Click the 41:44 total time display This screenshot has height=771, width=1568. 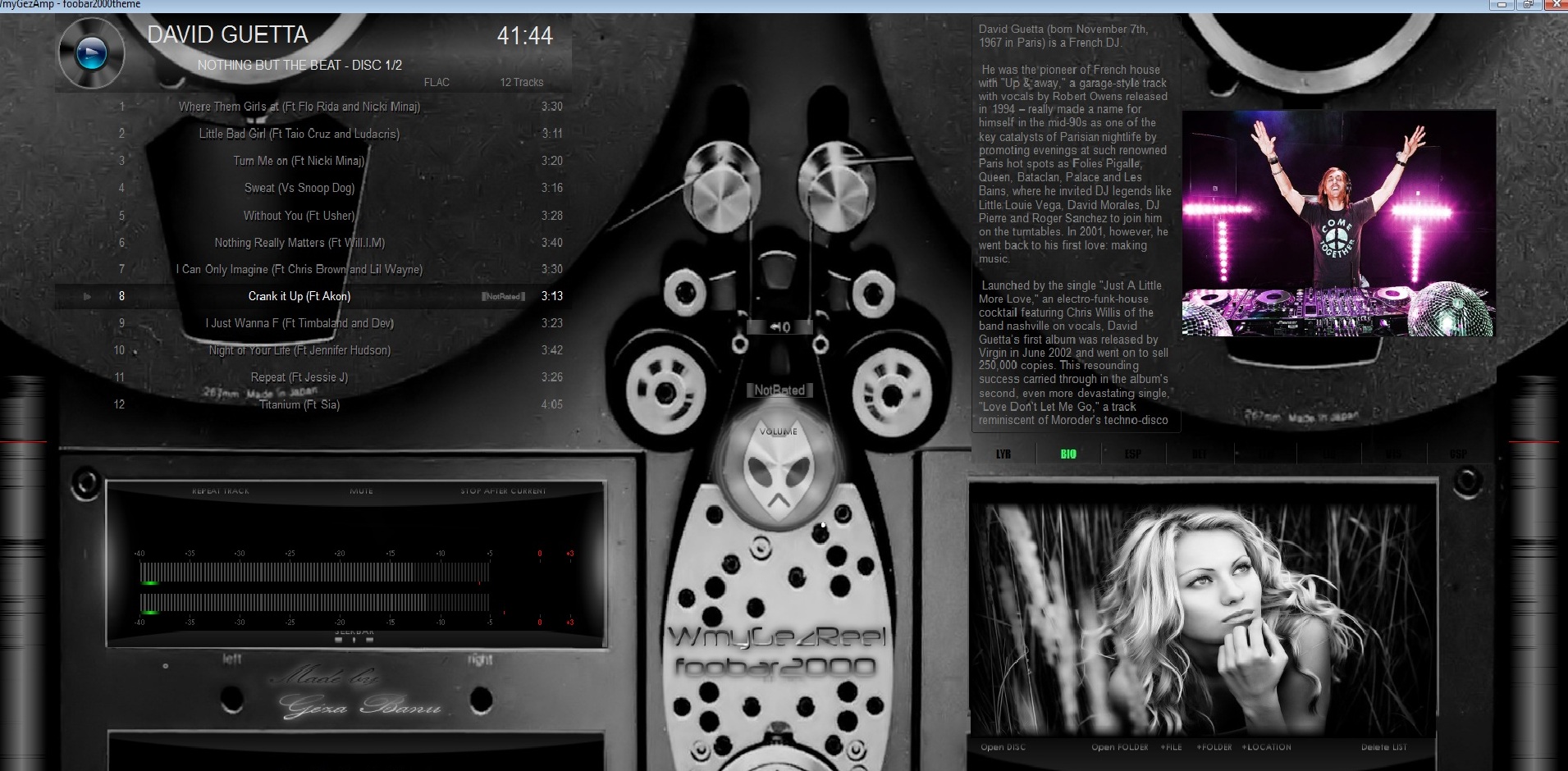[525, 35]
